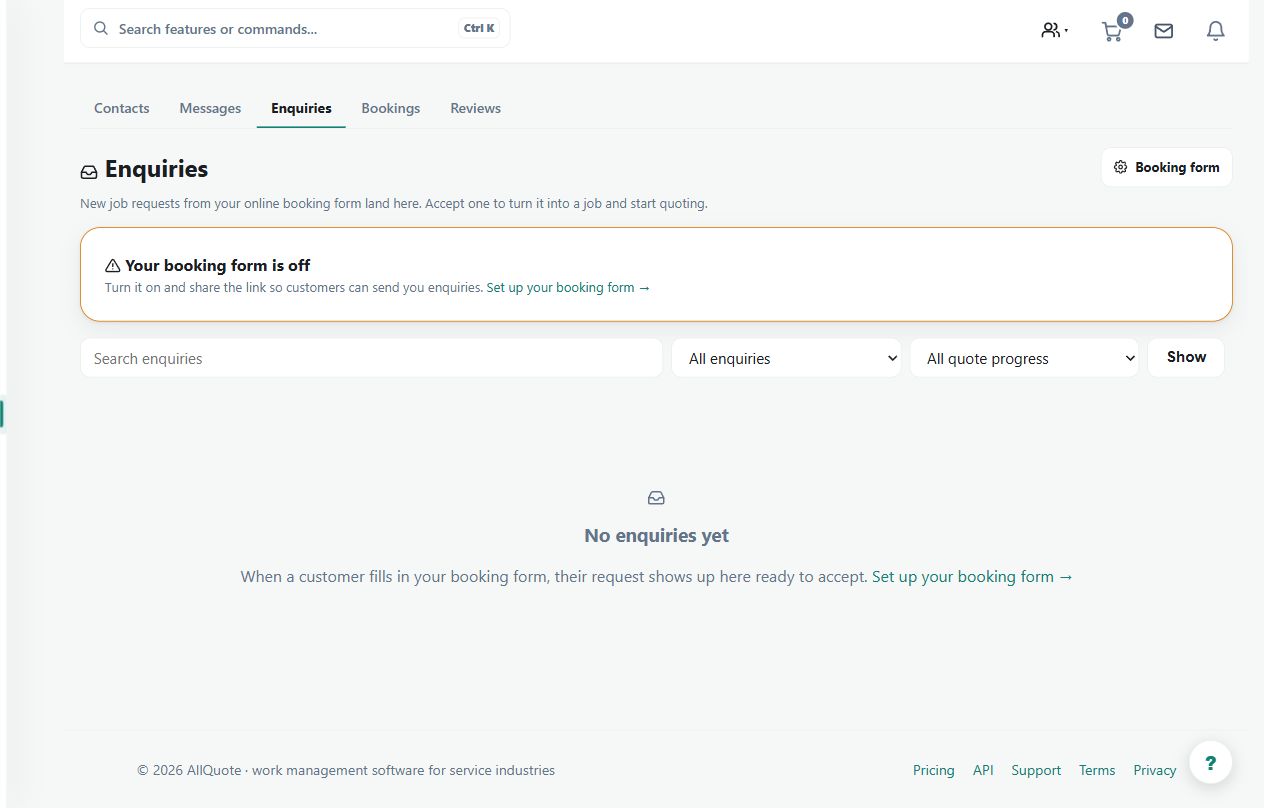Image resolution: width=1264 pixels, height=808 pixels.
Task: Click the help question mark button
Action: 1210,763
